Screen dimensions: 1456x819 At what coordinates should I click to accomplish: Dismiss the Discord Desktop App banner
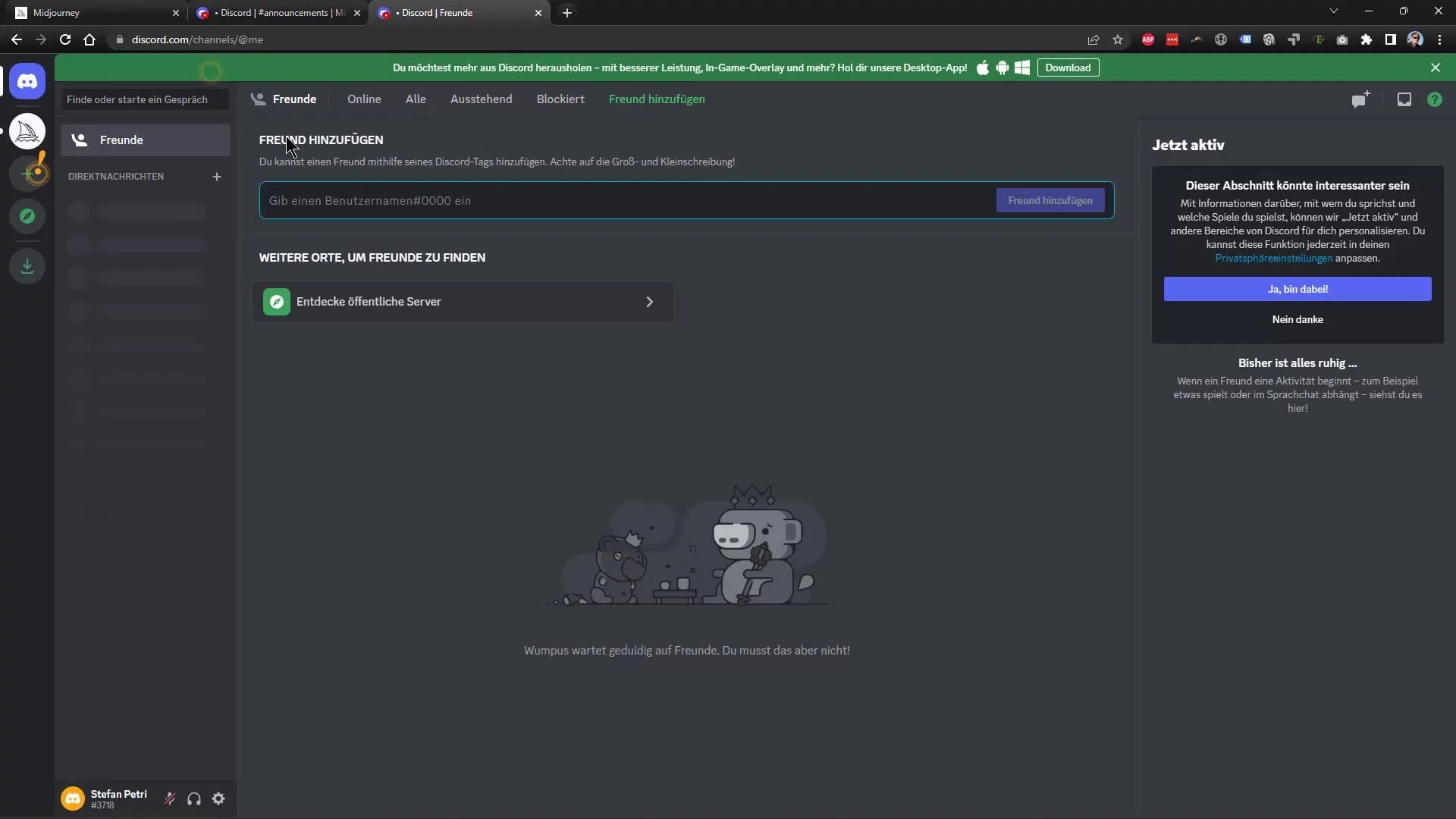pos(1436,67)
